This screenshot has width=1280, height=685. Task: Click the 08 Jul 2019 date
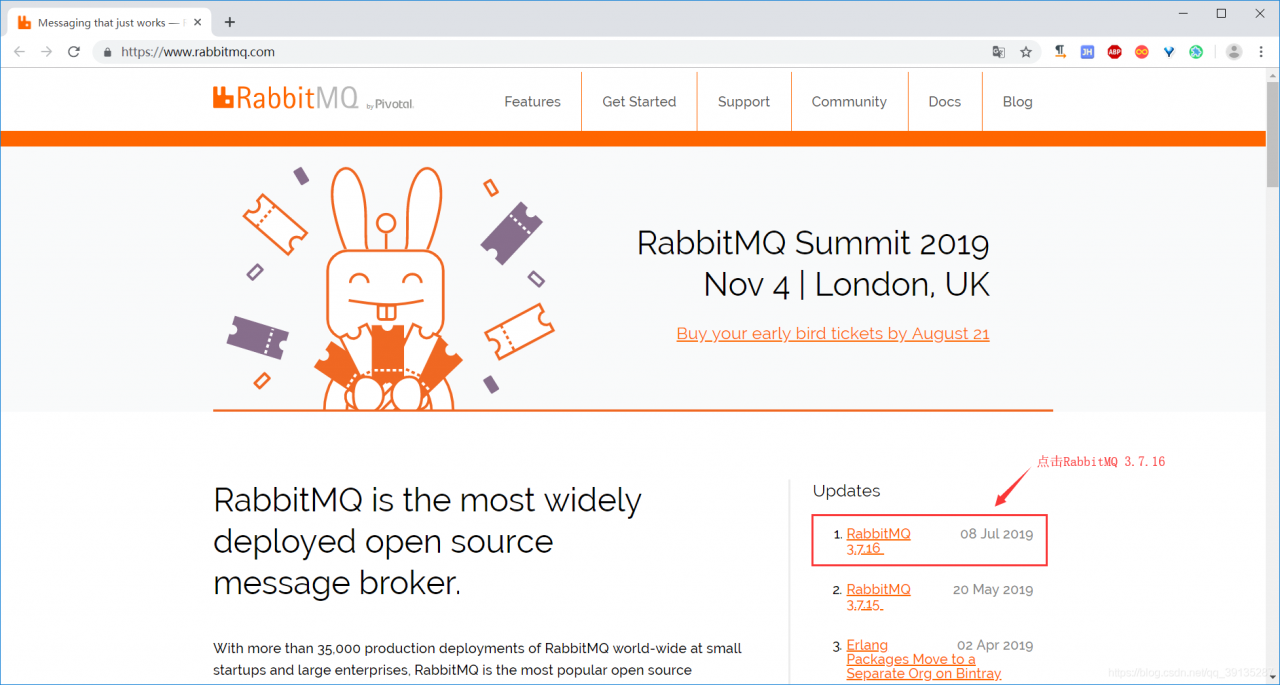(x=996, y=534)
